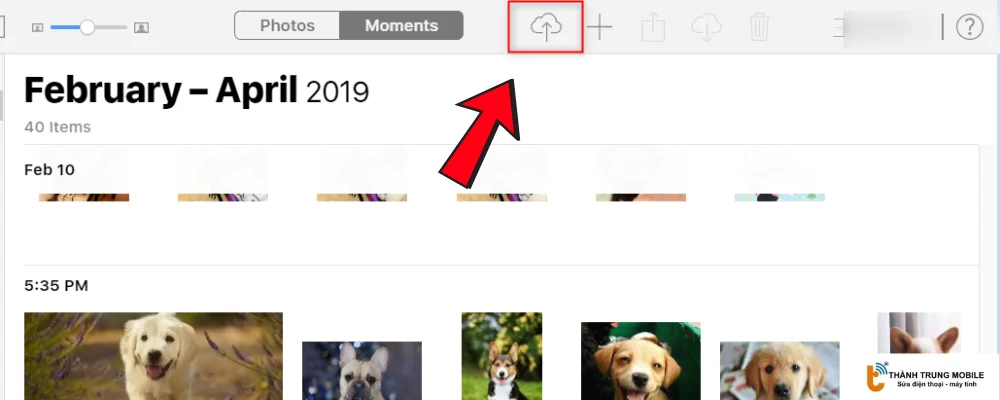
Task: Open the corgi on grass photo
Action: [502, 356]
